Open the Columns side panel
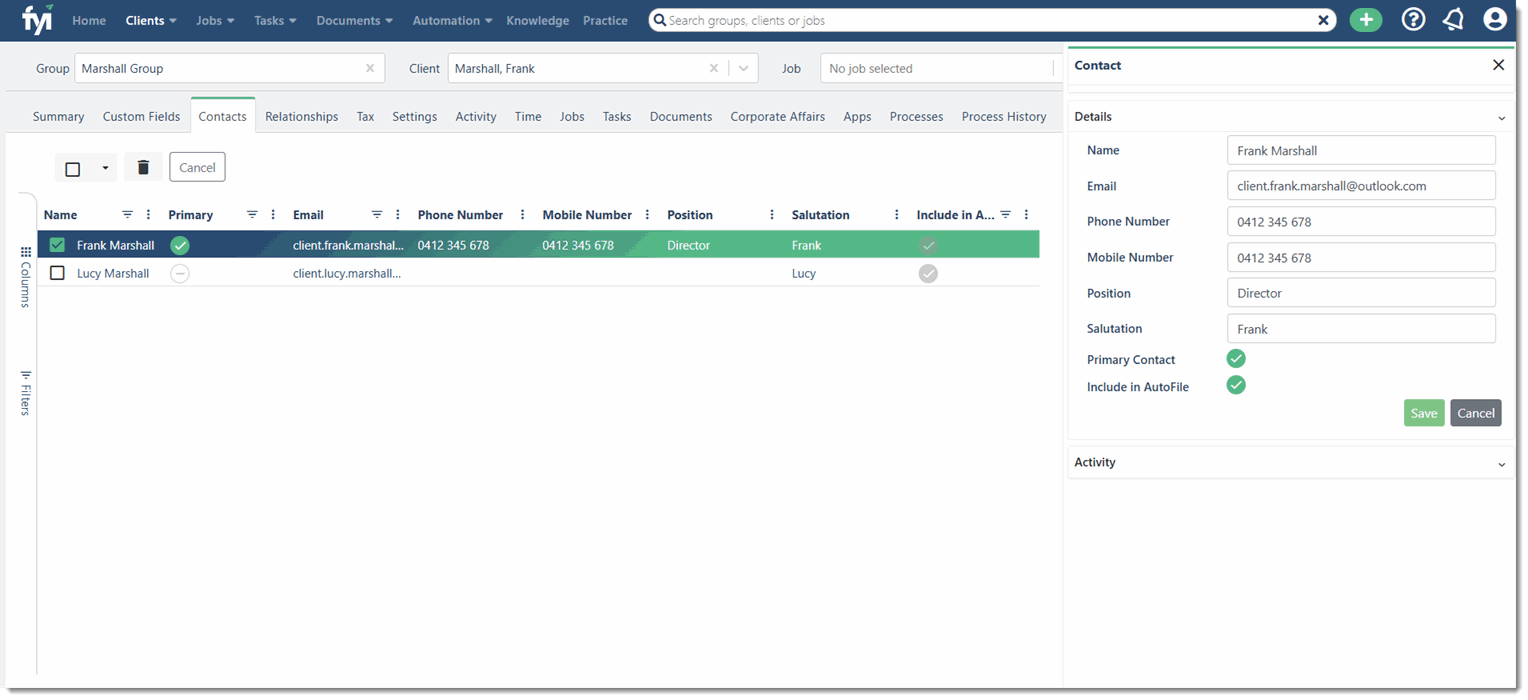 pyautogui.click(x=26, y=277)
